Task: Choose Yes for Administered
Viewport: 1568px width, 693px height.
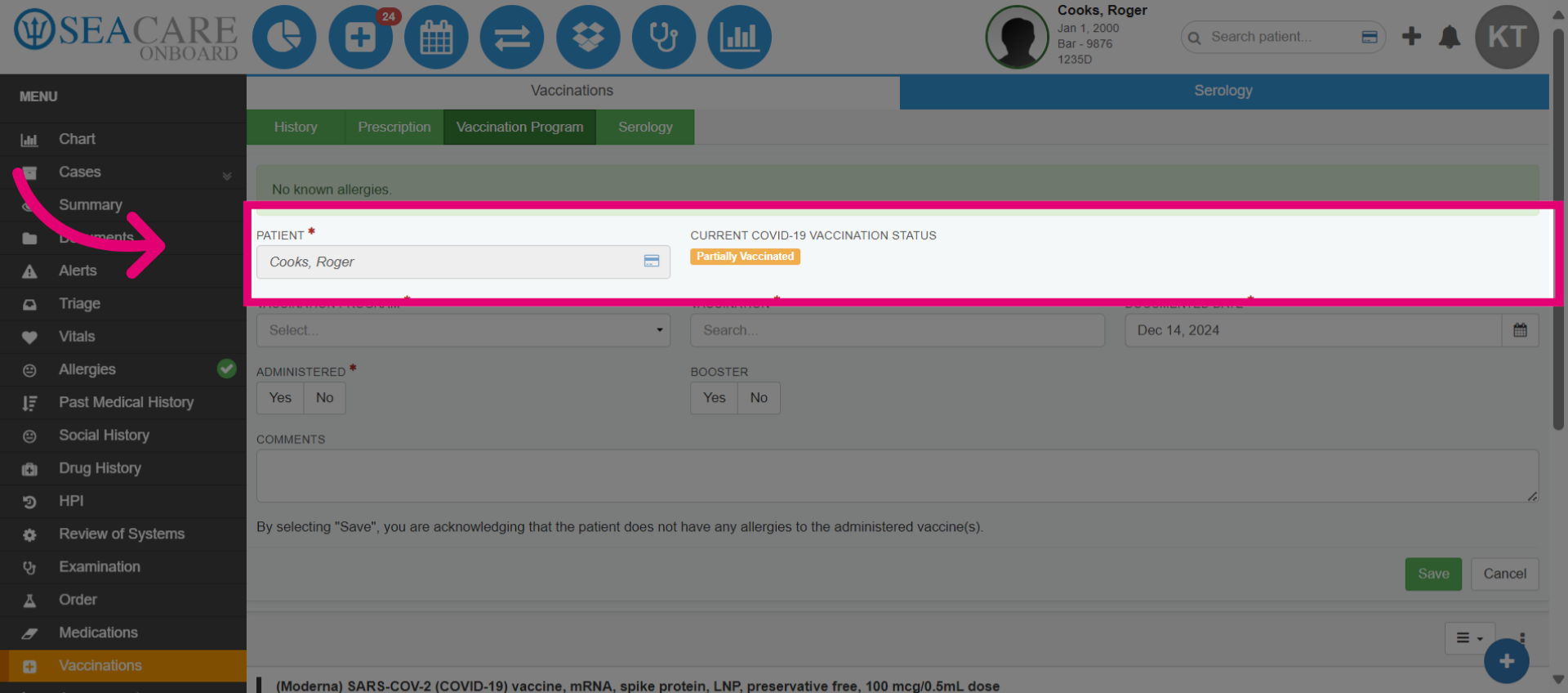Action: click(x=280, y=398)
